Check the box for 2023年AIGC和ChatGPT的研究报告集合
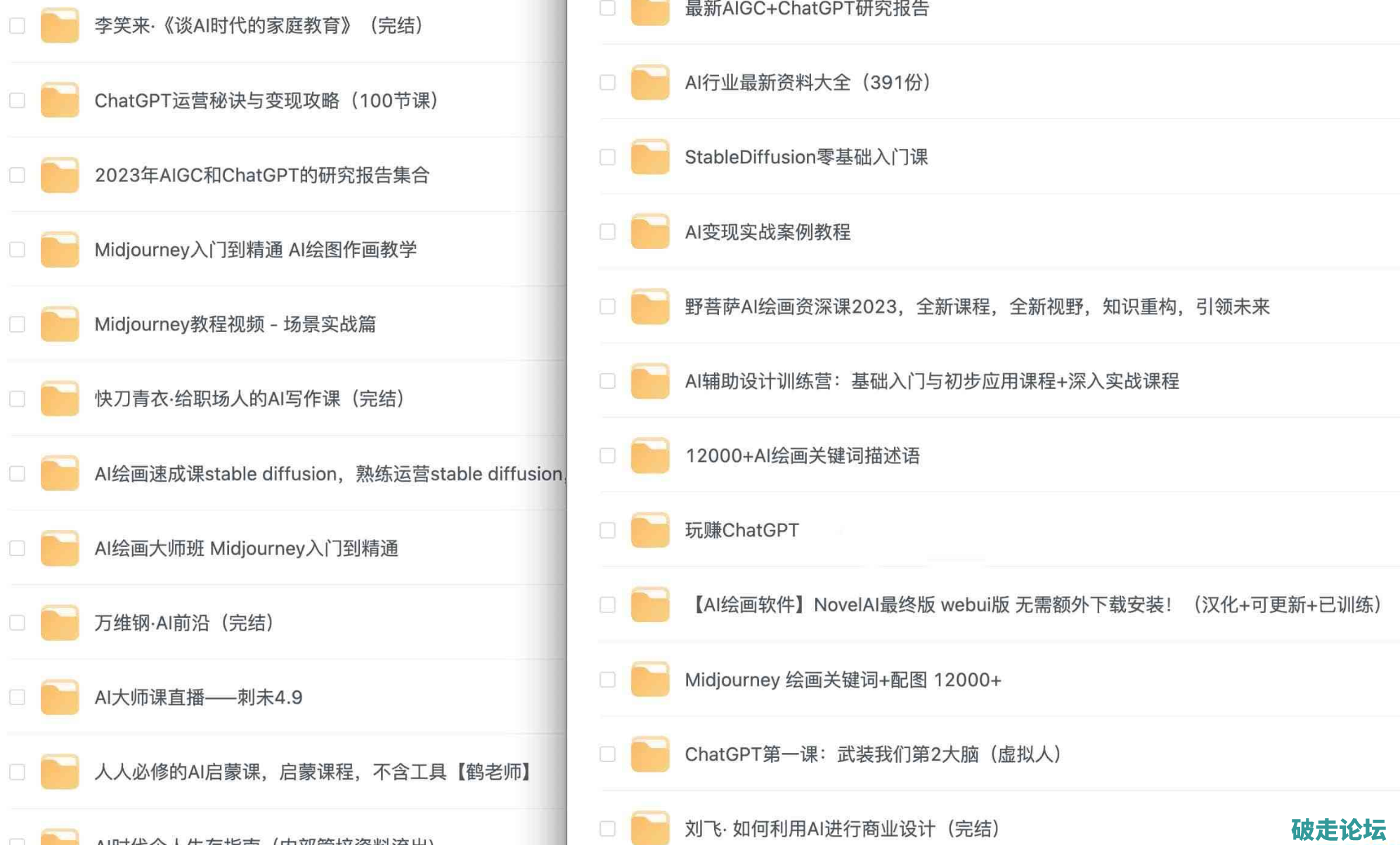The width and height of the screenshot is (1400, 845). tap(17, 175)
